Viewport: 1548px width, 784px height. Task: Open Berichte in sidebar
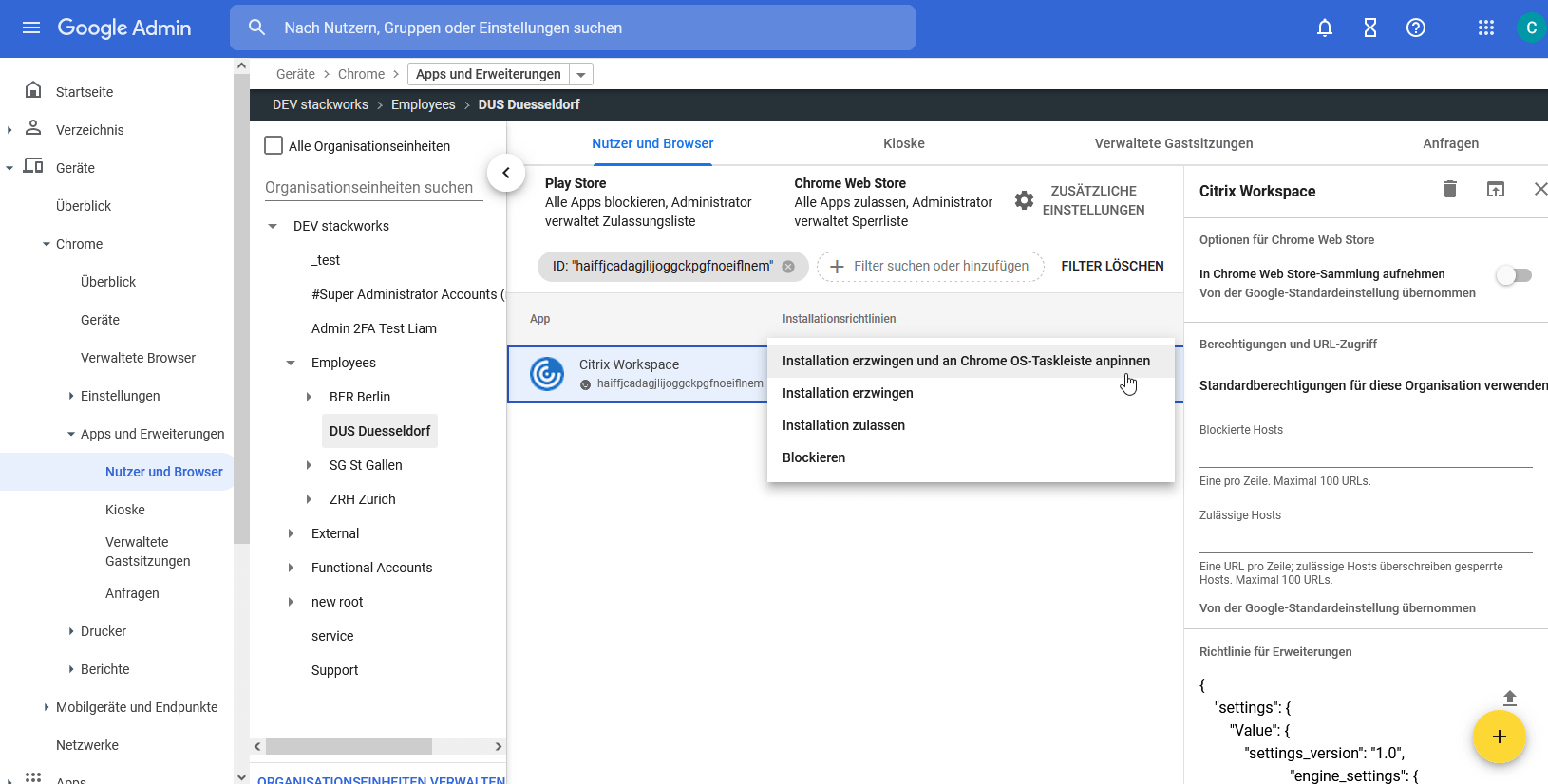[x=104, y=669]
